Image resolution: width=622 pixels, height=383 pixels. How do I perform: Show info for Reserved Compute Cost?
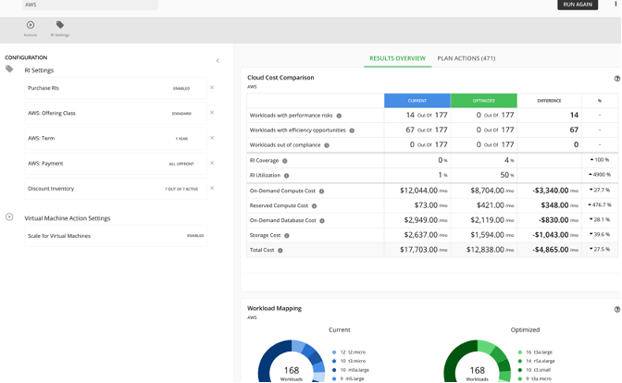[314, 206]
